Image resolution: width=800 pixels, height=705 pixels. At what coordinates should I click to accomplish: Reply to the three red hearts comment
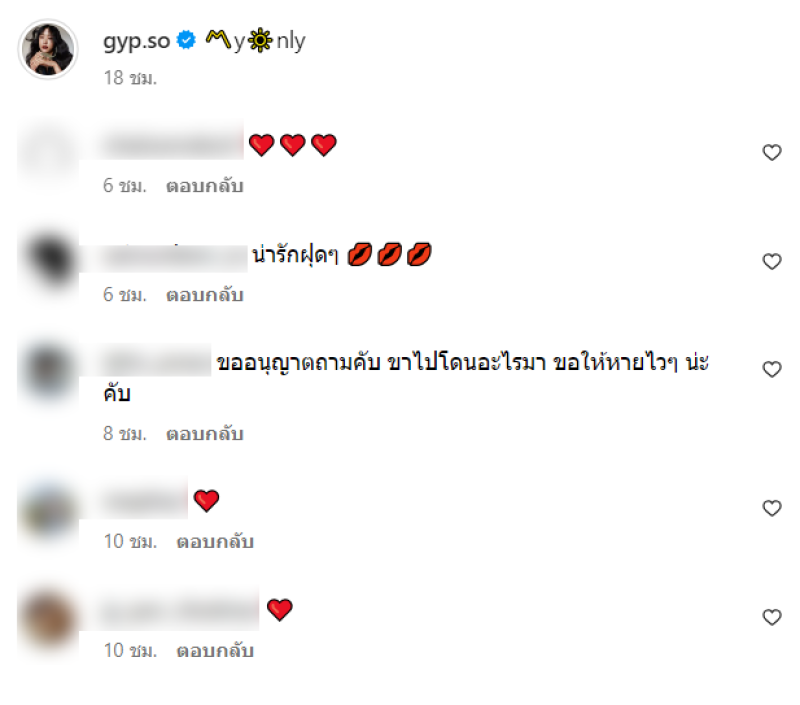(205, 186)
